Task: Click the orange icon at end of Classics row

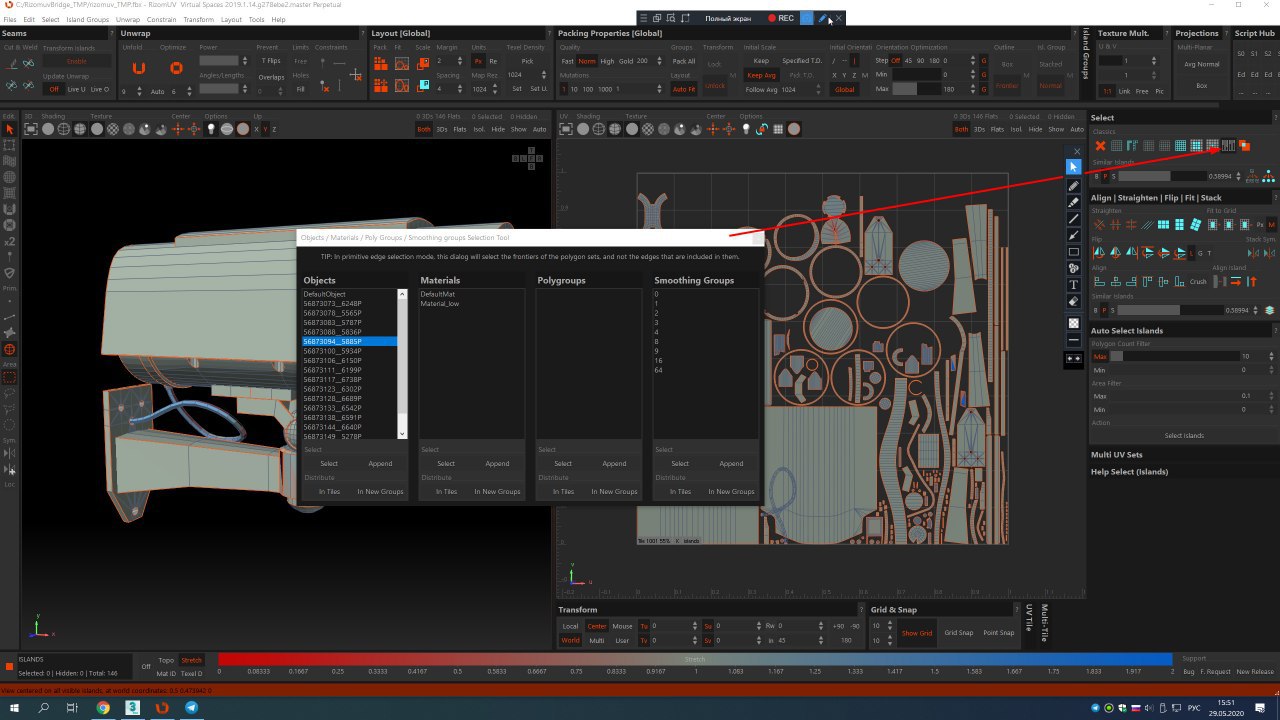Action: coord(1245,146)
